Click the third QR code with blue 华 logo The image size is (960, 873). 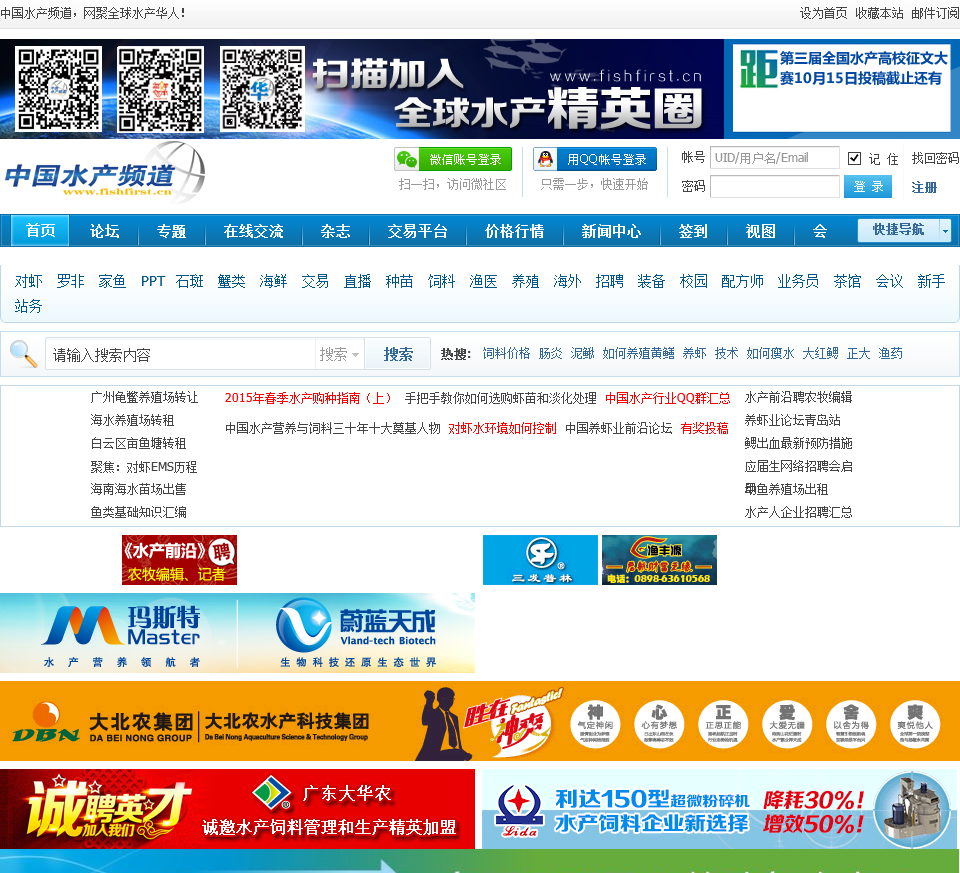click(x=262, y=89)
